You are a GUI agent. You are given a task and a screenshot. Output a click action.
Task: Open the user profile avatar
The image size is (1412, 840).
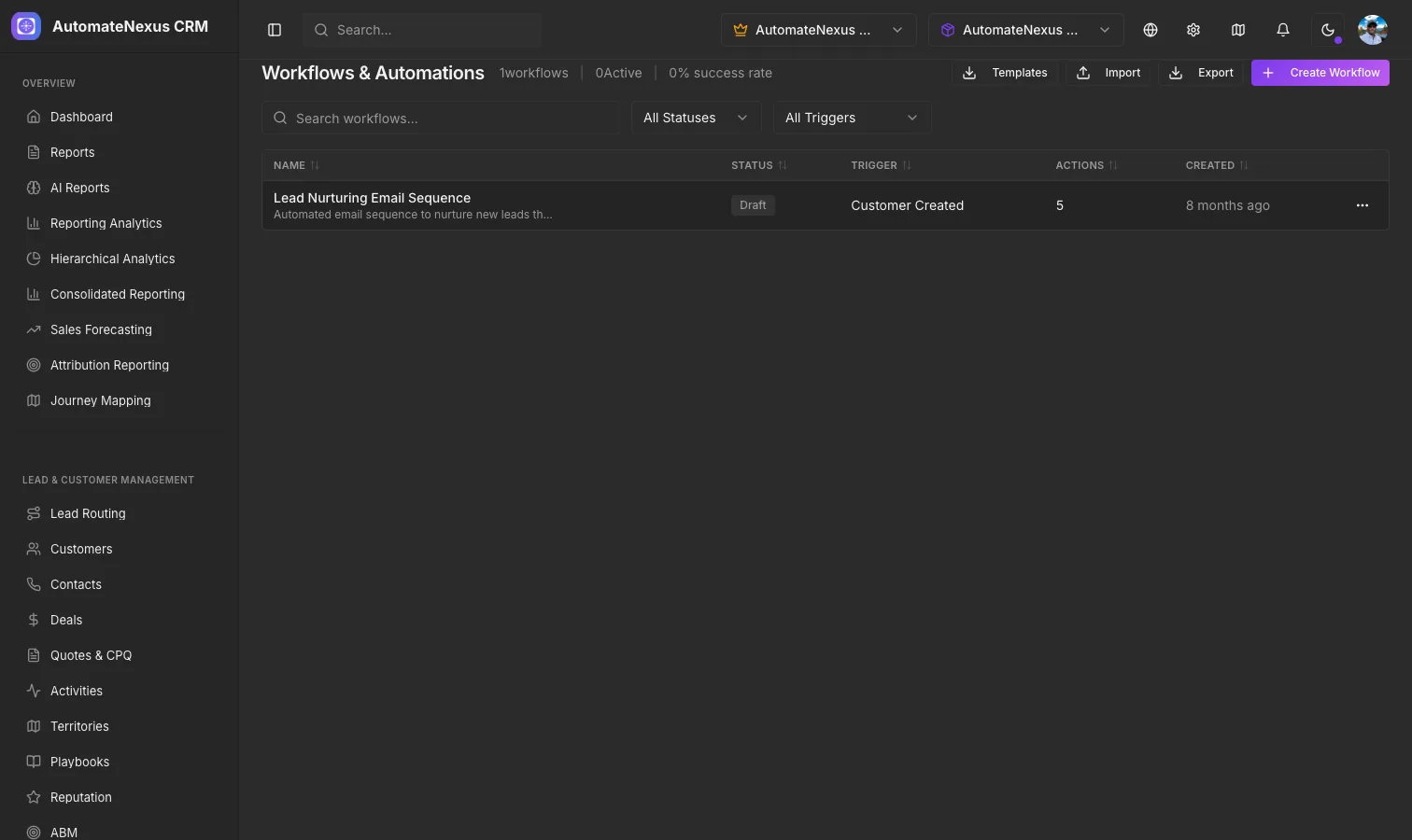1373,30
